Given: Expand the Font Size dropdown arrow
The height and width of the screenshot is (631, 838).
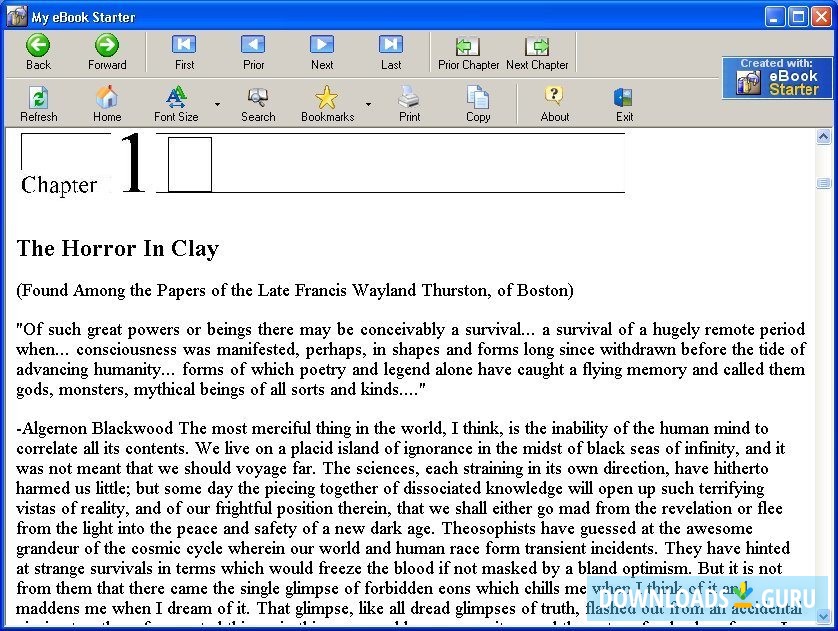Looking at the screenshot, I should pyautogui.click(x=218, y=104).
